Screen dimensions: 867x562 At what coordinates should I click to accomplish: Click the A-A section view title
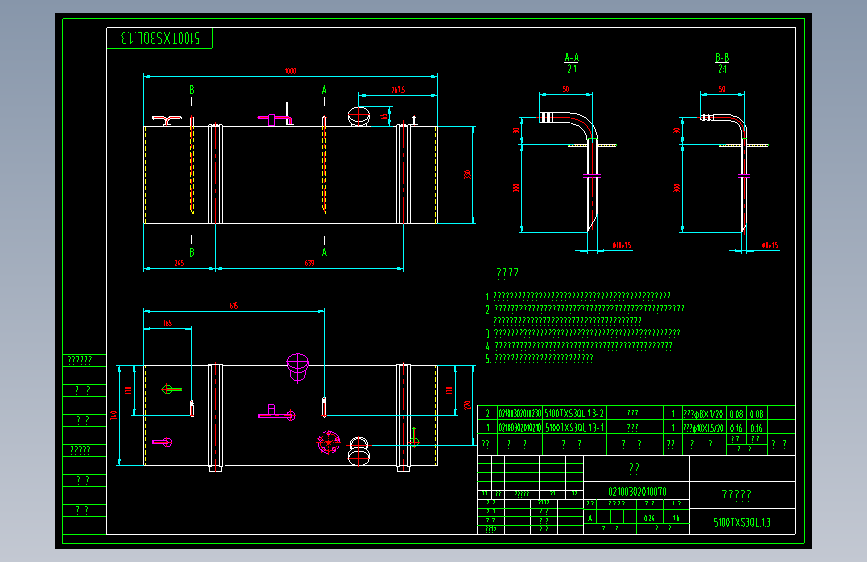point(572,58)
